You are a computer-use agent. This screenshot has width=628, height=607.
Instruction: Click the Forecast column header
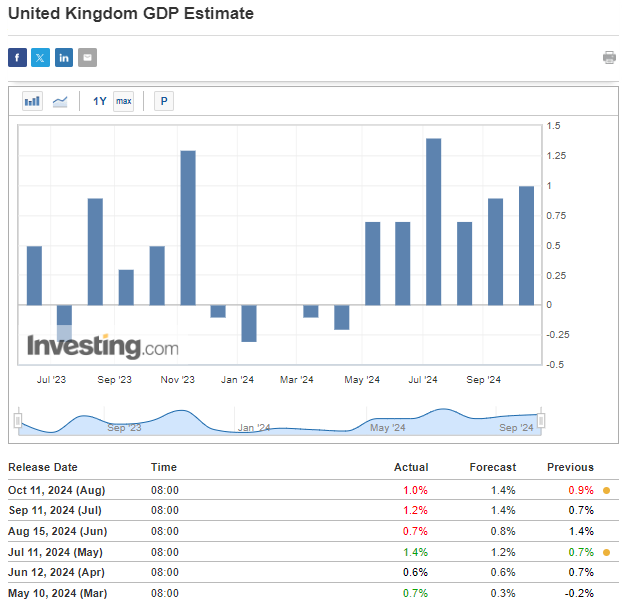(x=492, y=467)
